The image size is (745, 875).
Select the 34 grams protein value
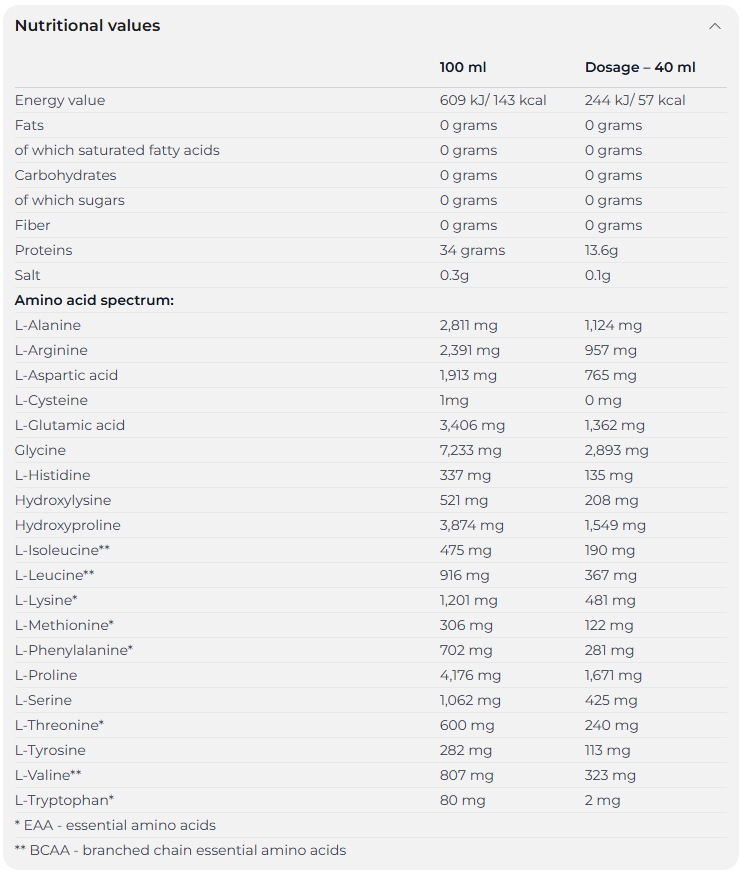pyautogui.click(x=472, y=250)
